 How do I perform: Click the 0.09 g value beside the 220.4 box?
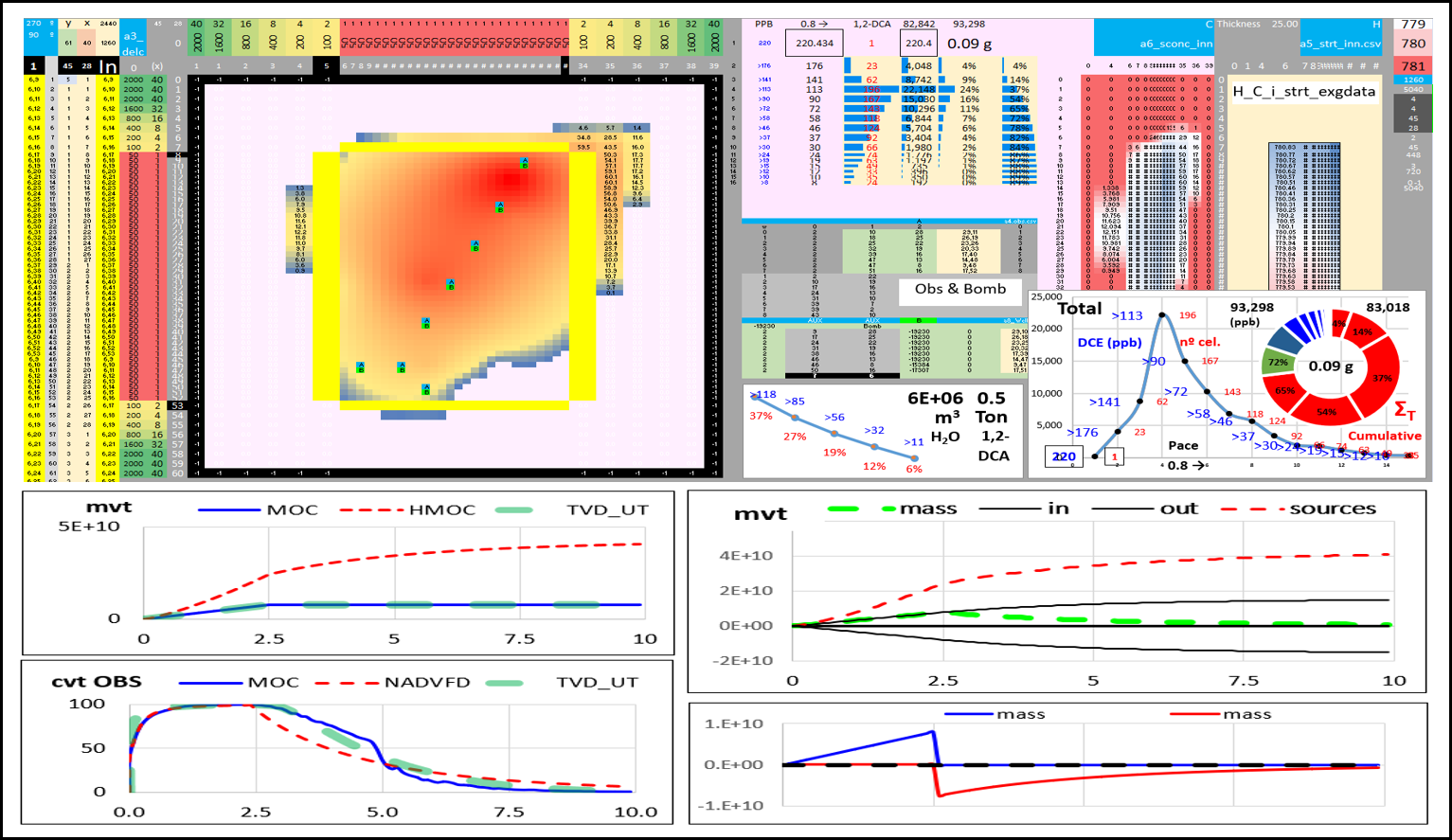click(x=970, y=44)
